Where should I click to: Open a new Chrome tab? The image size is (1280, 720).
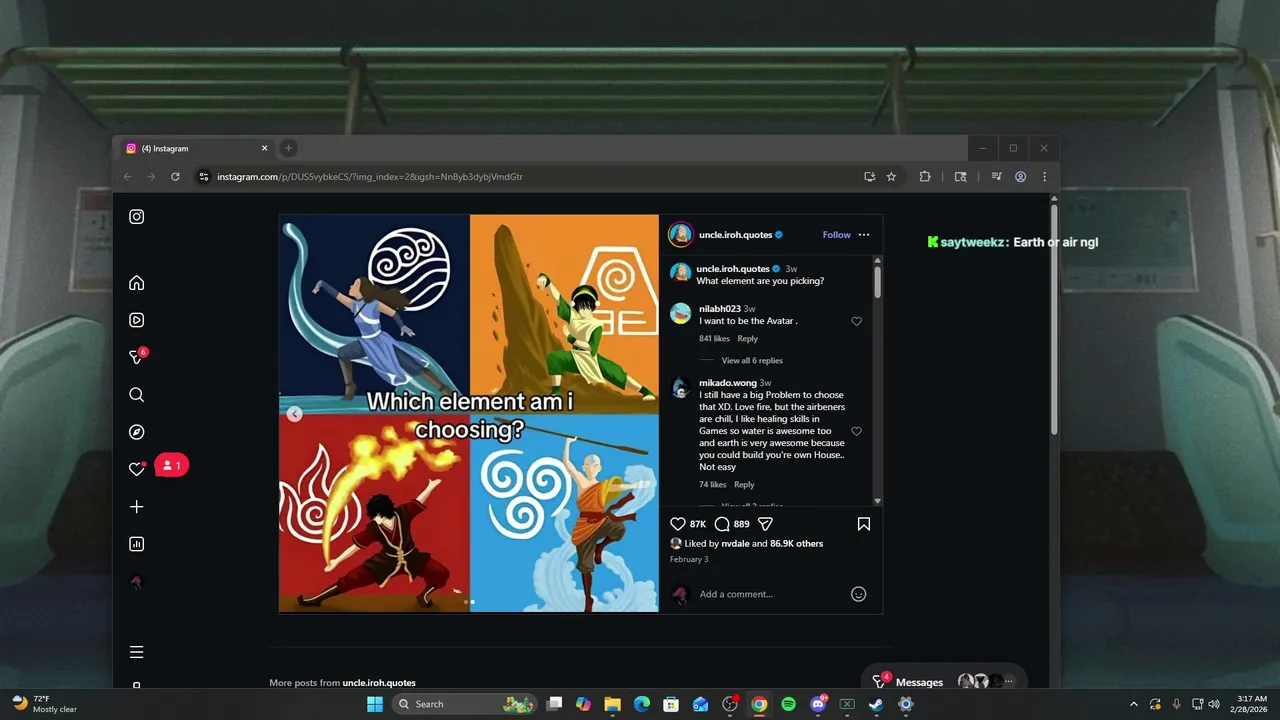pyautogui.click(x=288, y=148)
